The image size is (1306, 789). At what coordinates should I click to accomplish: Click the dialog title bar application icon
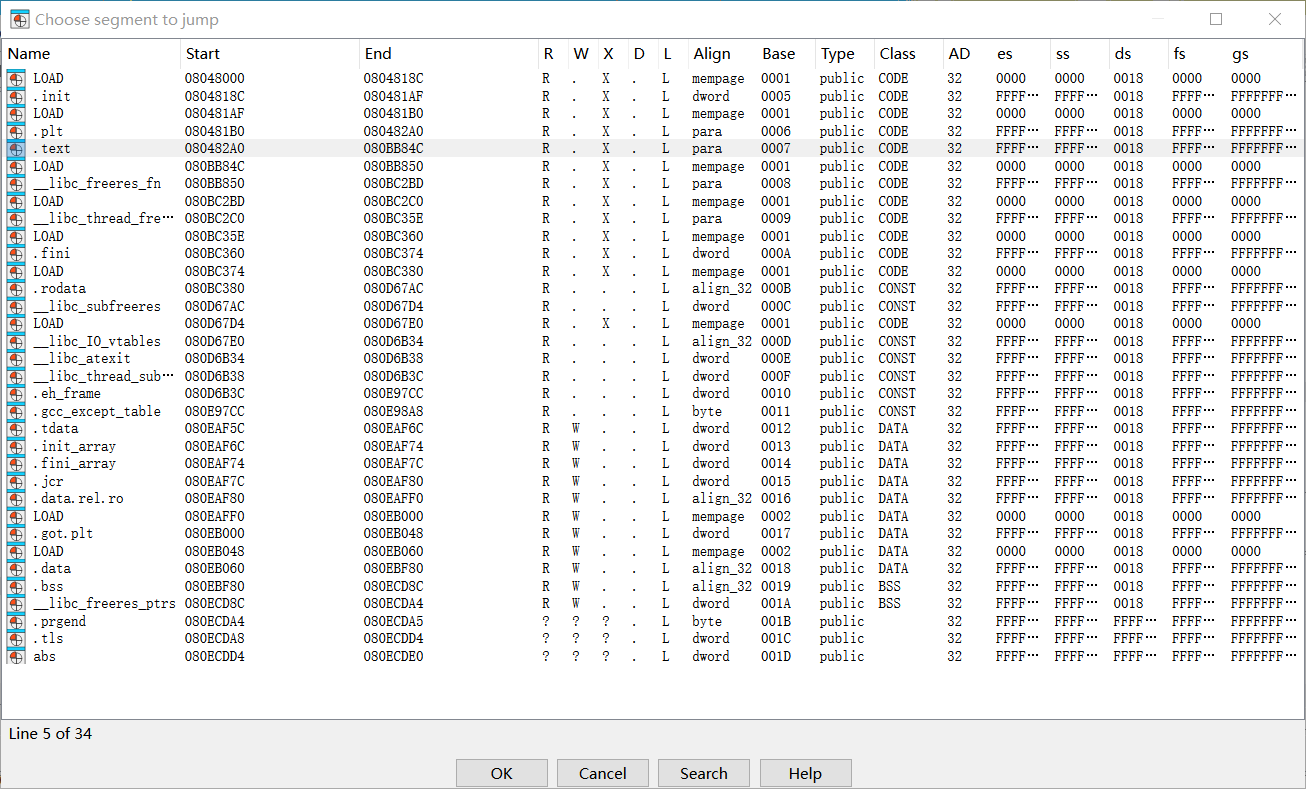19,19
